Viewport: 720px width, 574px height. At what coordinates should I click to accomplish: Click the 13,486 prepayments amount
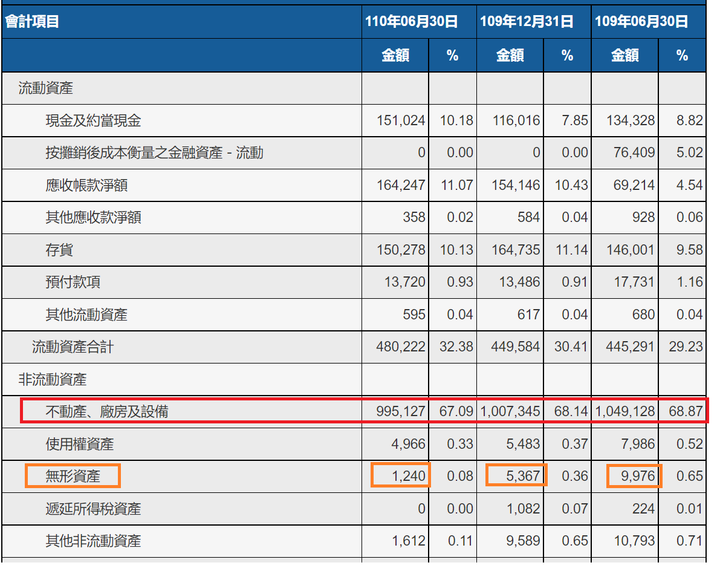pos(520,282)
